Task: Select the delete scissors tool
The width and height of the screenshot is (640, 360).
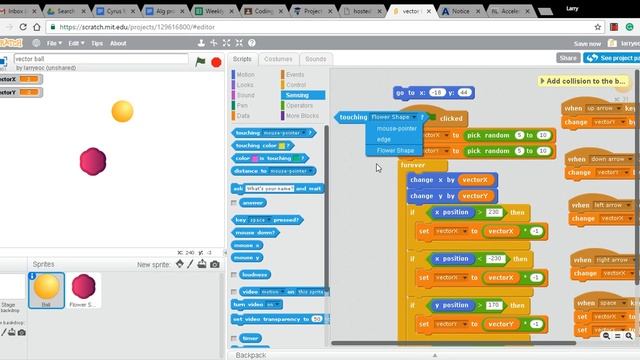Action: coord(213,43)
